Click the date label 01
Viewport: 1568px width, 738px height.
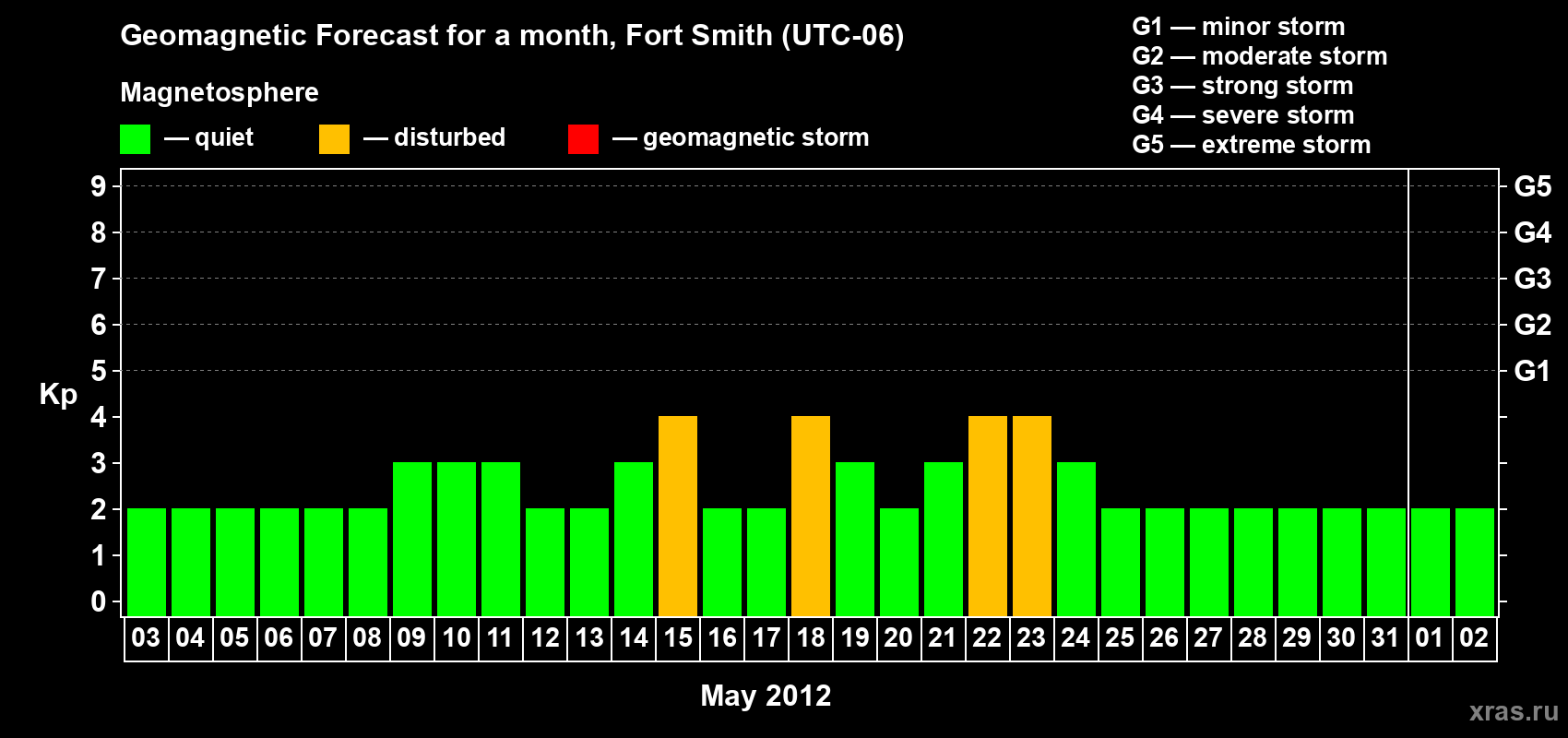[x=1430, y=637]
